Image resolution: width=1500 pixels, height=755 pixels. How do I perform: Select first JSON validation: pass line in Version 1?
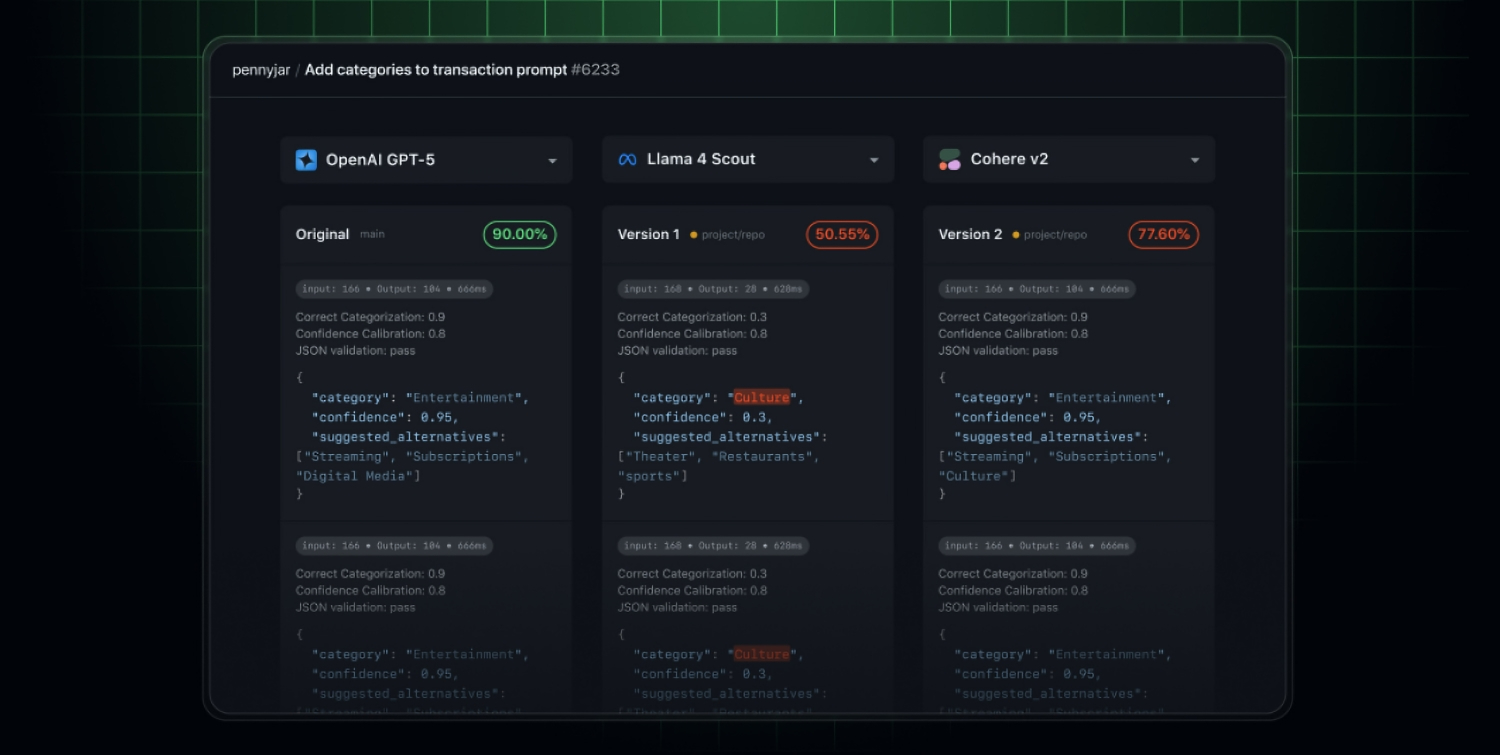click(677, 351)
